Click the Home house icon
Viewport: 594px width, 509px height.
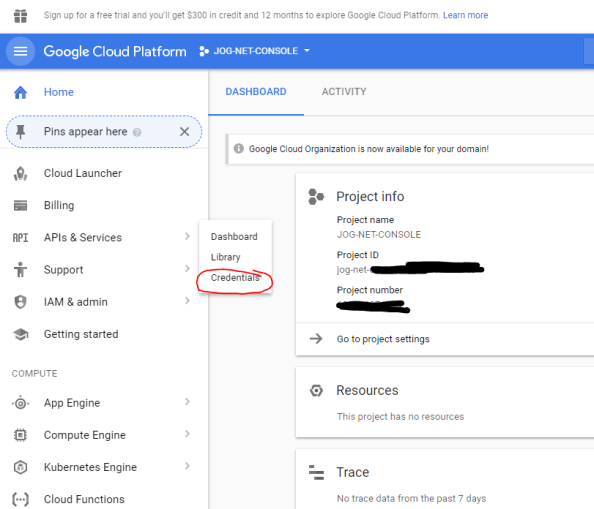[x=20, y=92]
